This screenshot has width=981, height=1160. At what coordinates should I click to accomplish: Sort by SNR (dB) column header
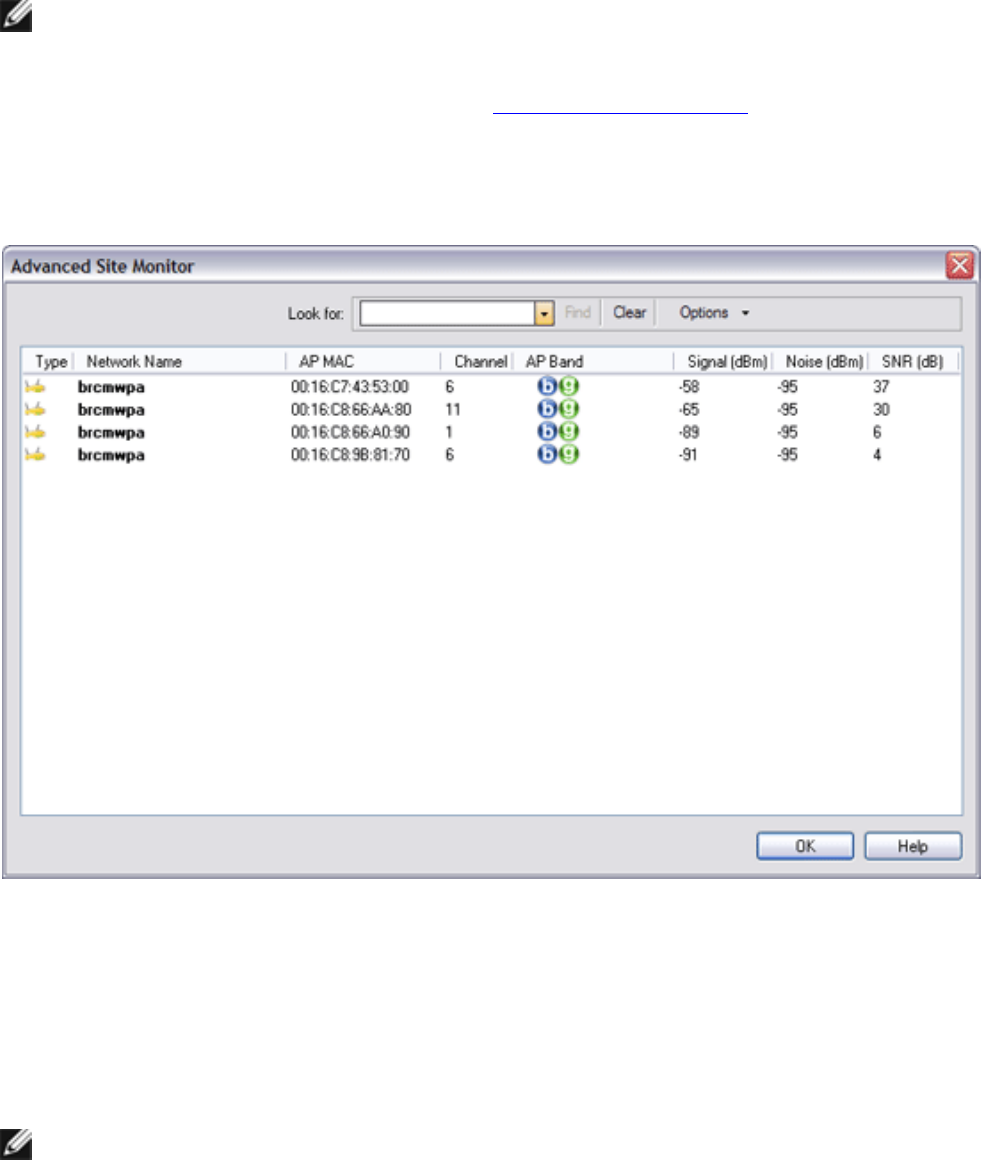tap(913, 362)
